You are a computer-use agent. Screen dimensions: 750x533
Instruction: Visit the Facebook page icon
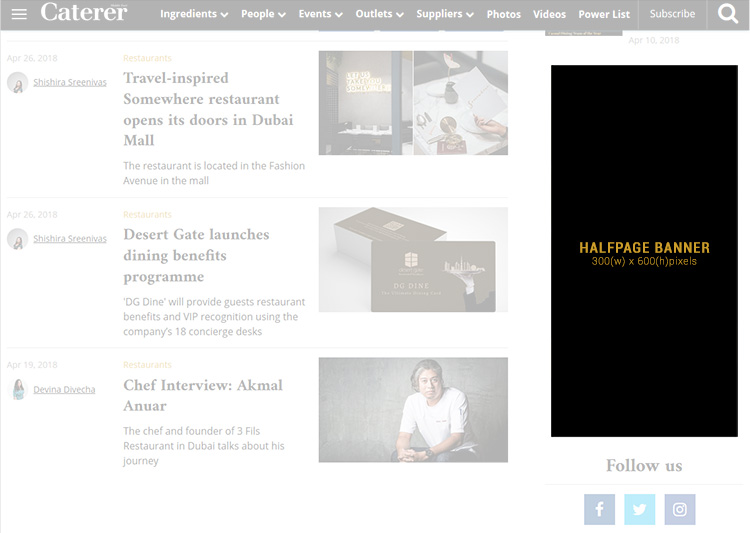pyautogui.click(x=599, y=510)
